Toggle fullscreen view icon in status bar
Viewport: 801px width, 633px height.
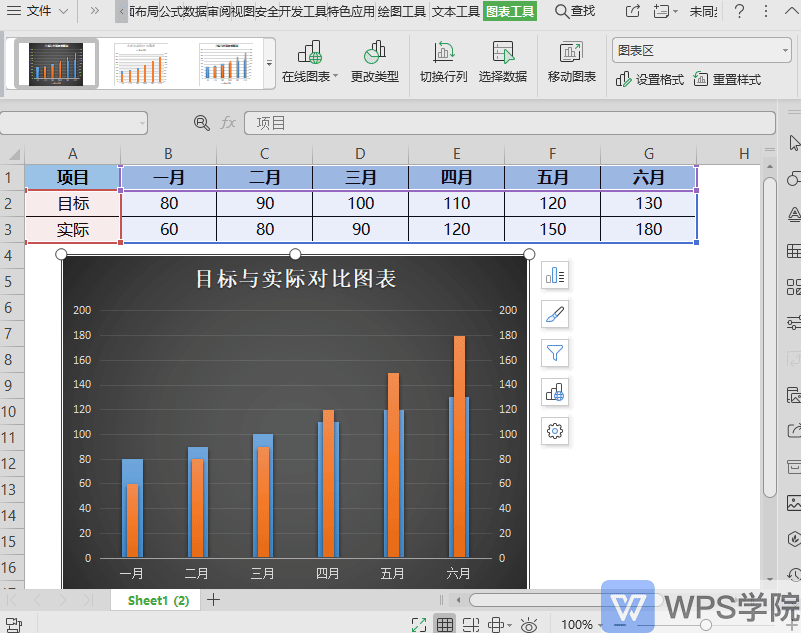point(419,624)
